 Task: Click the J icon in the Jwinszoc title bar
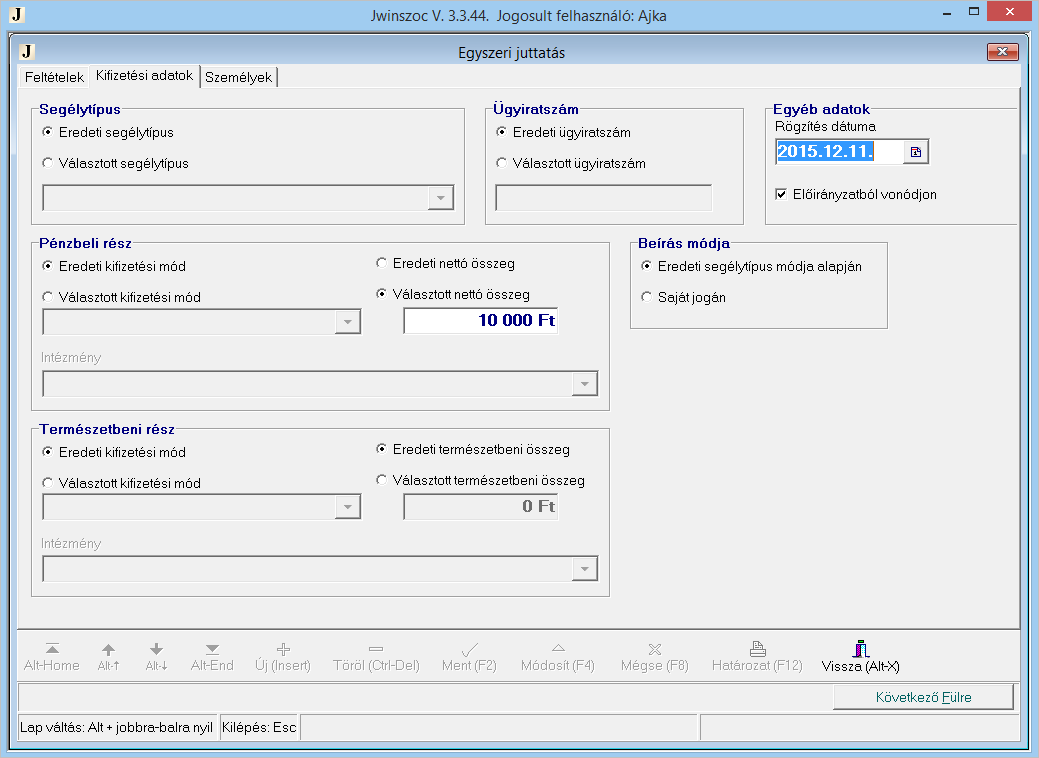pyautogui.click(x=17, y=15)
